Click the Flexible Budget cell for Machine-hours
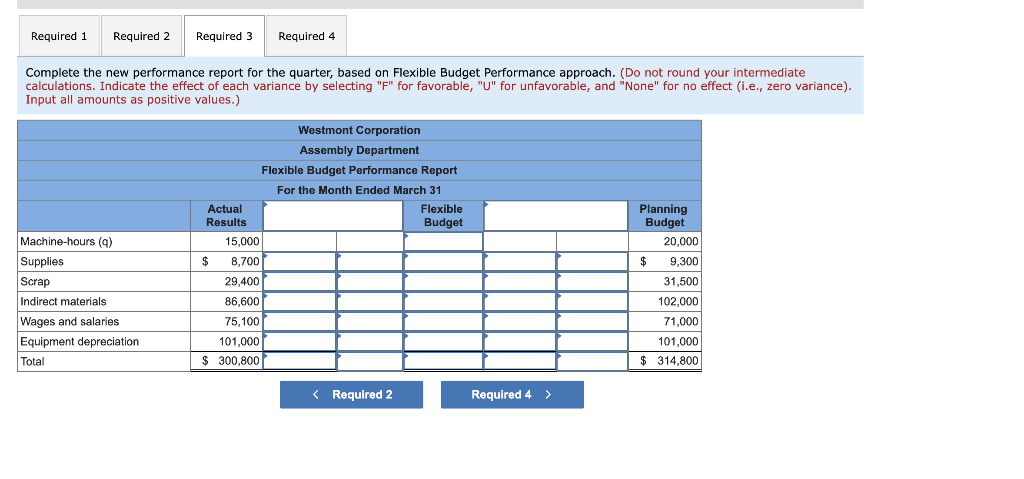The image size is (1024, 479). coord(443,241)
